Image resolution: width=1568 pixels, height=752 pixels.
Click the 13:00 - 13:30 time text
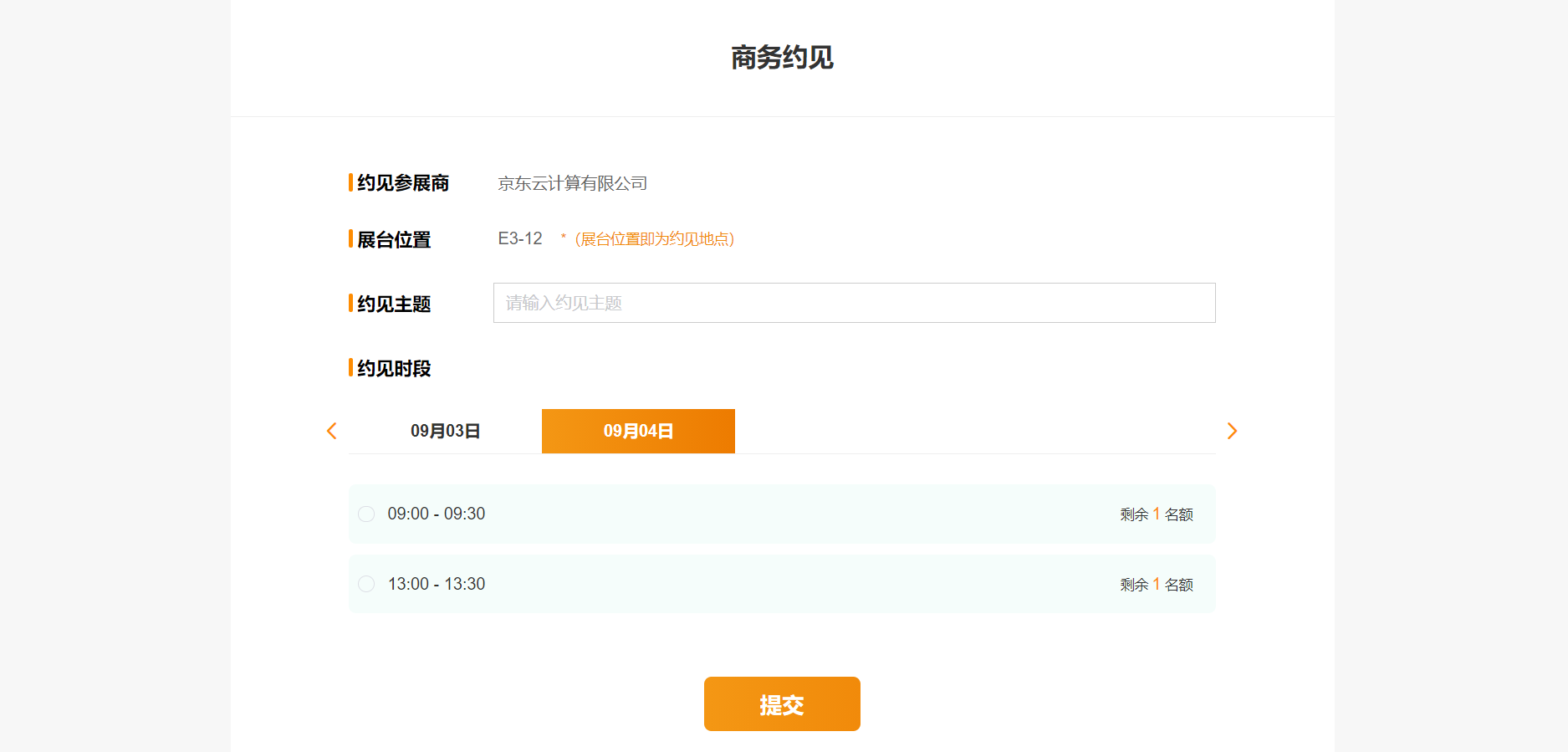[x=436, y=584]
